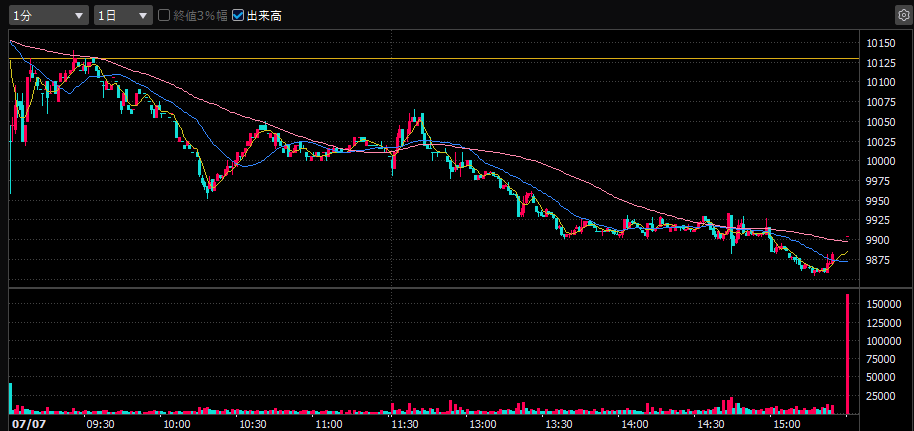Click the 11:00 time axis label
This screenshot has height=431, width=914.
pyautogui.click(x=329, y=424)
